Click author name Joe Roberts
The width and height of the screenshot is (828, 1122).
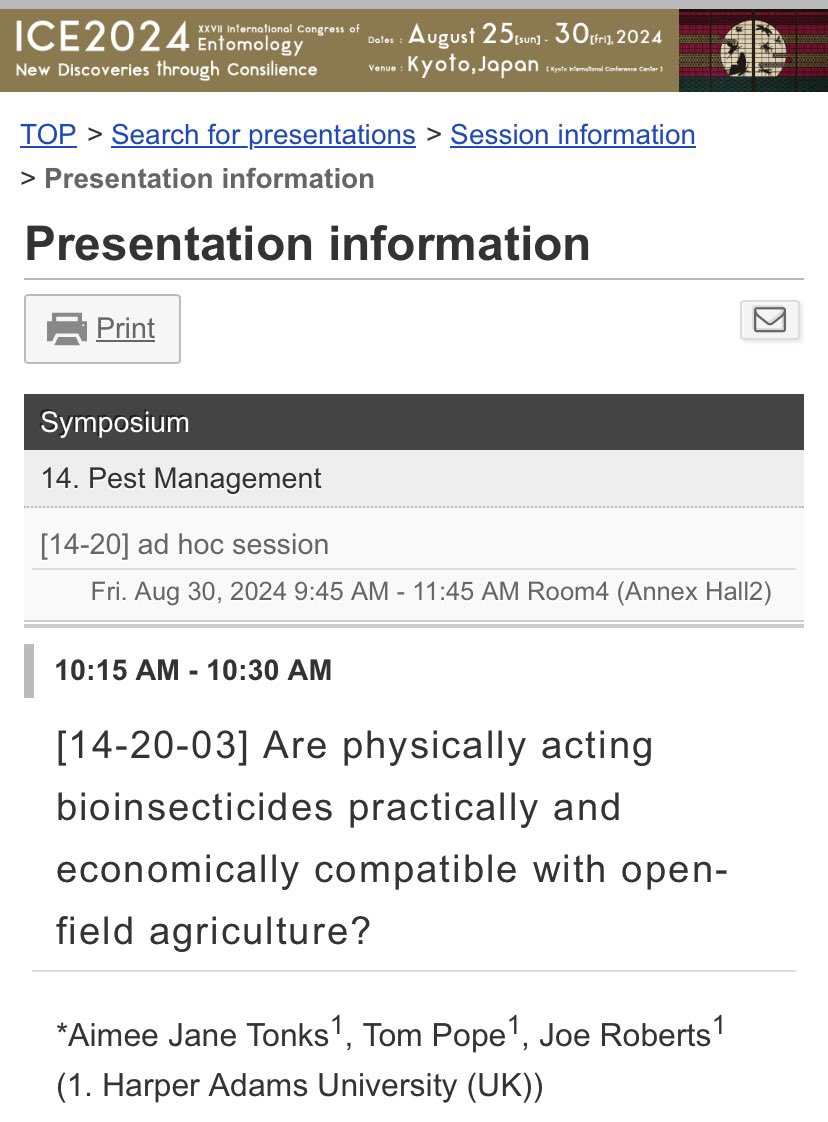(x=625, y=1035)
